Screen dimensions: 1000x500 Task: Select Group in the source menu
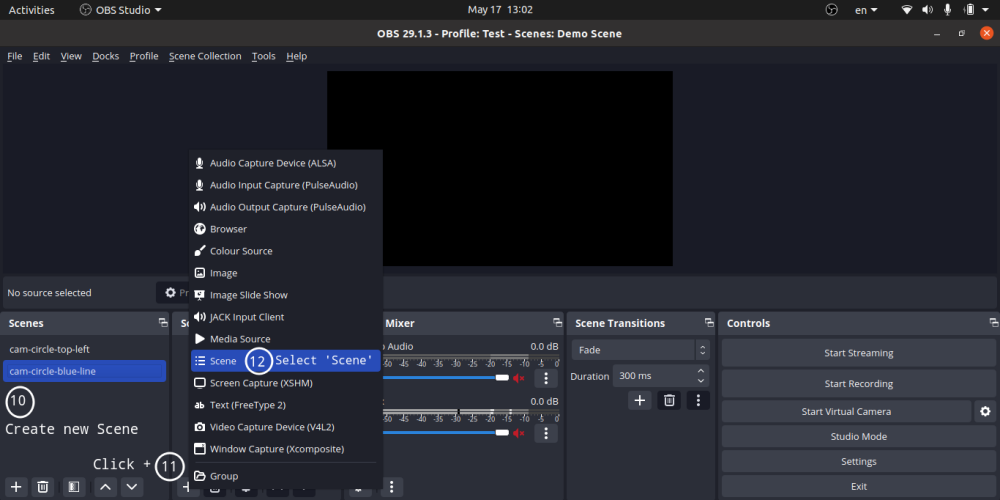pyautogui.click(x=286, y=476)
